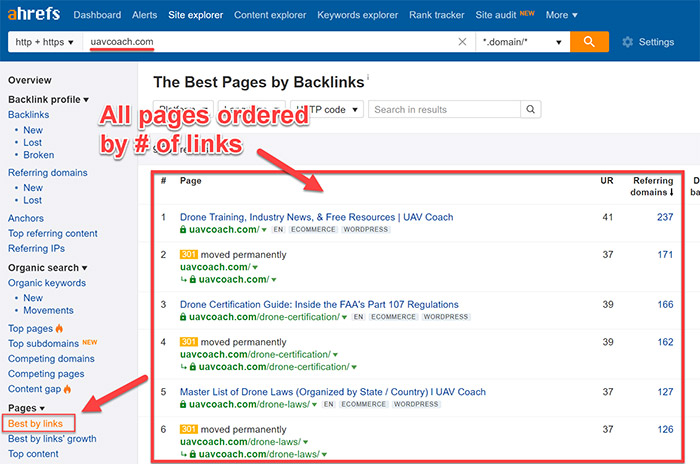Select Best by links in sidebar

click(35, 423)
